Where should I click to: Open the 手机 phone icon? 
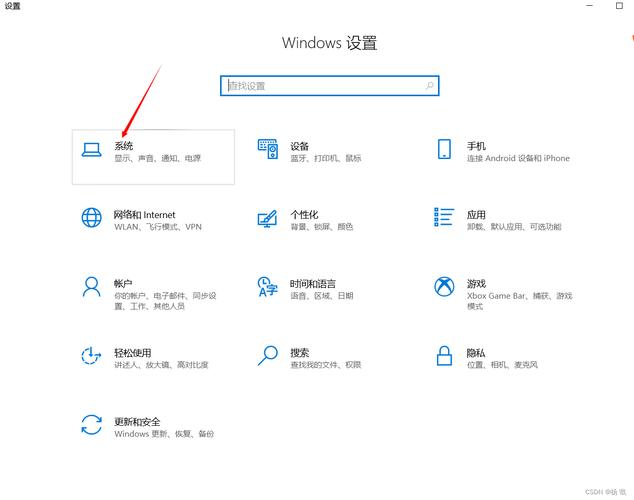[444, 149]
